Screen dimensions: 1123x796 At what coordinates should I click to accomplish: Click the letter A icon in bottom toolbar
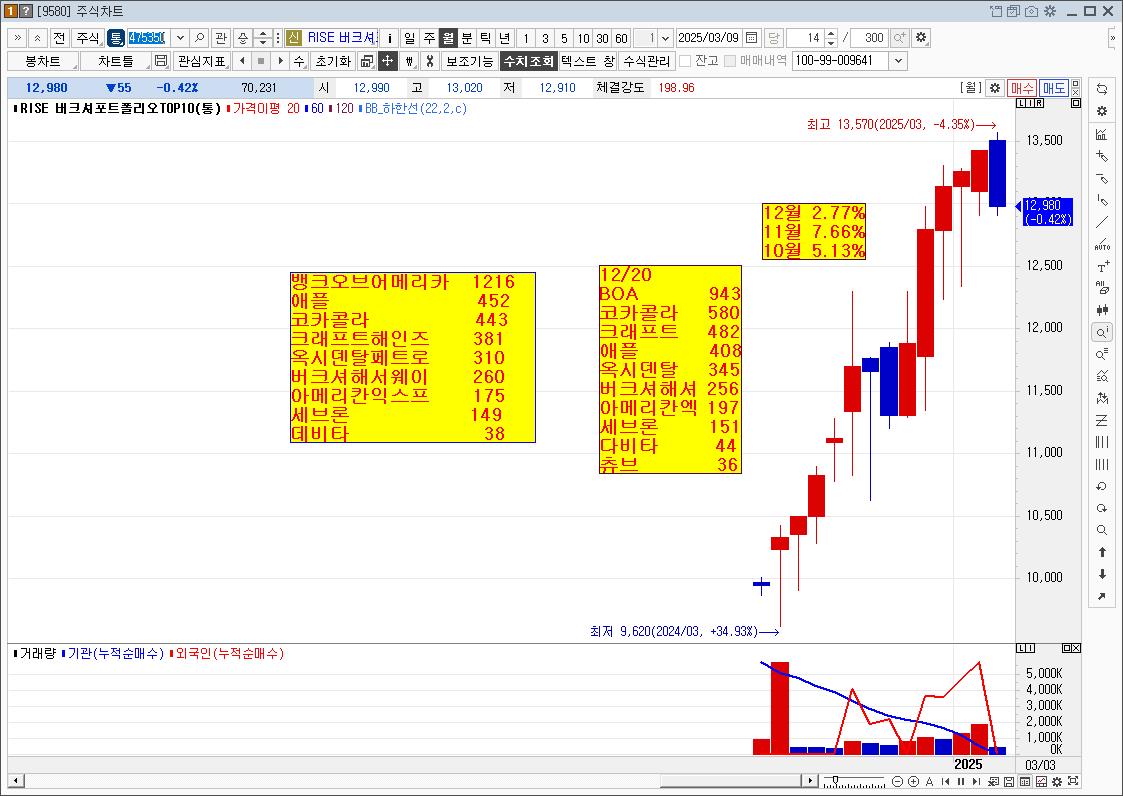(930, 782)
